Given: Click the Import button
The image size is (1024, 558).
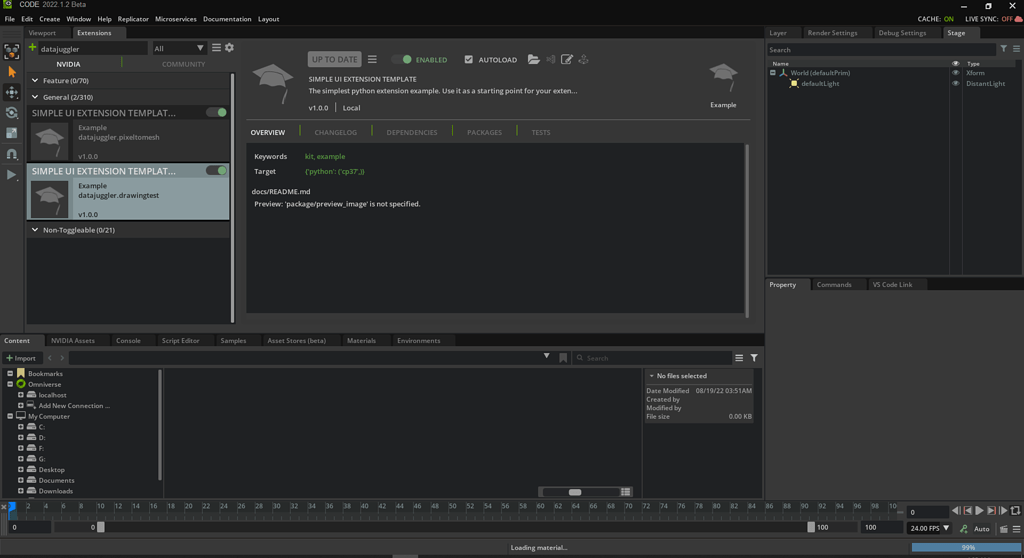Looking at the screenshot, I should click(21, 358).
